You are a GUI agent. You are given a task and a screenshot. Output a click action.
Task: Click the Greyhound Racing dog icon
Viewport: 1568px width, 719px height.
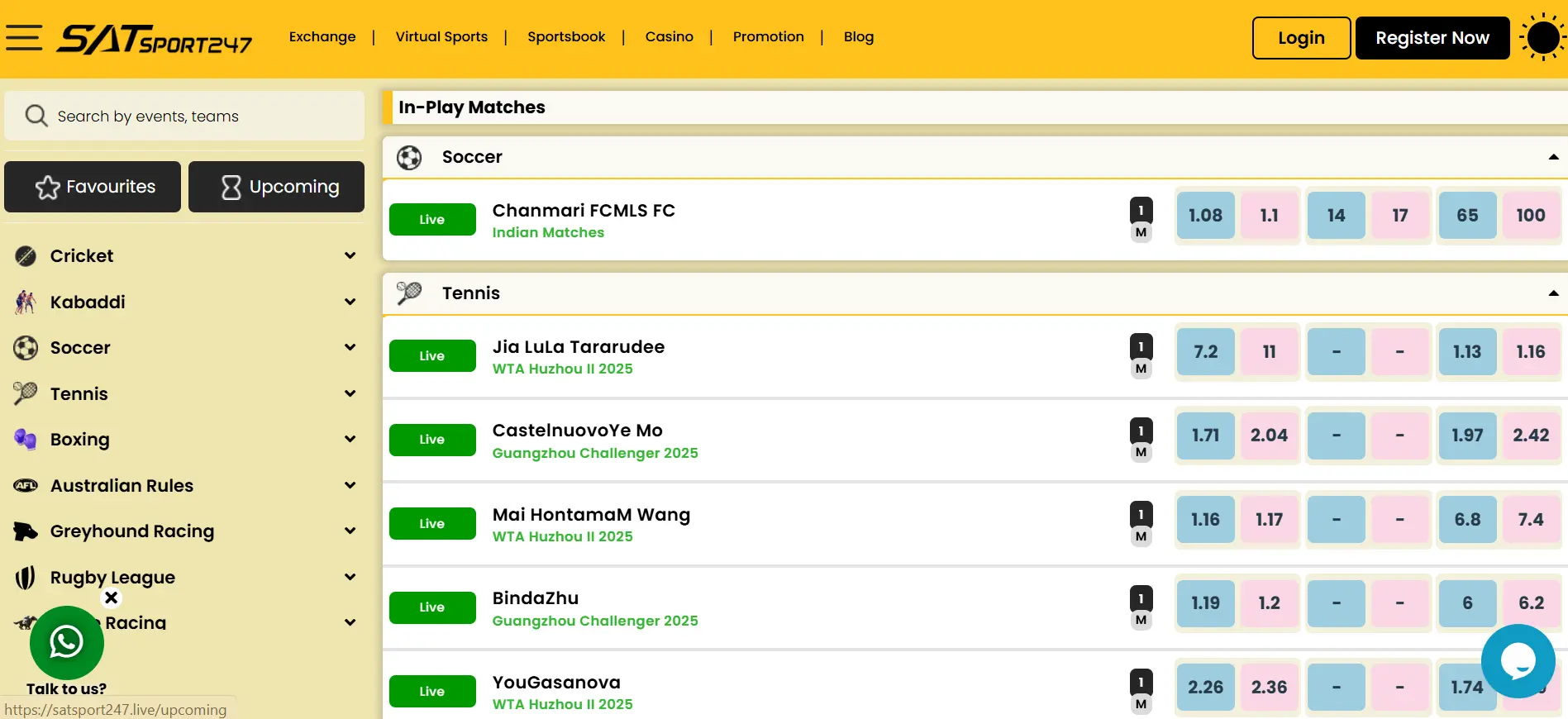tap(26, 531)
